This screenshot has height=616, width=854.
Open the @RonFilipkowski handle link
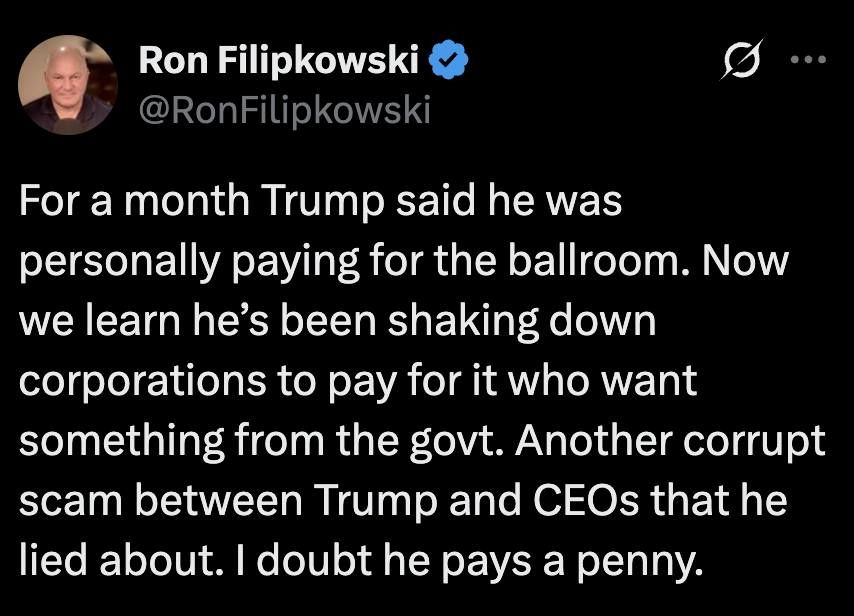pos(284,109)
